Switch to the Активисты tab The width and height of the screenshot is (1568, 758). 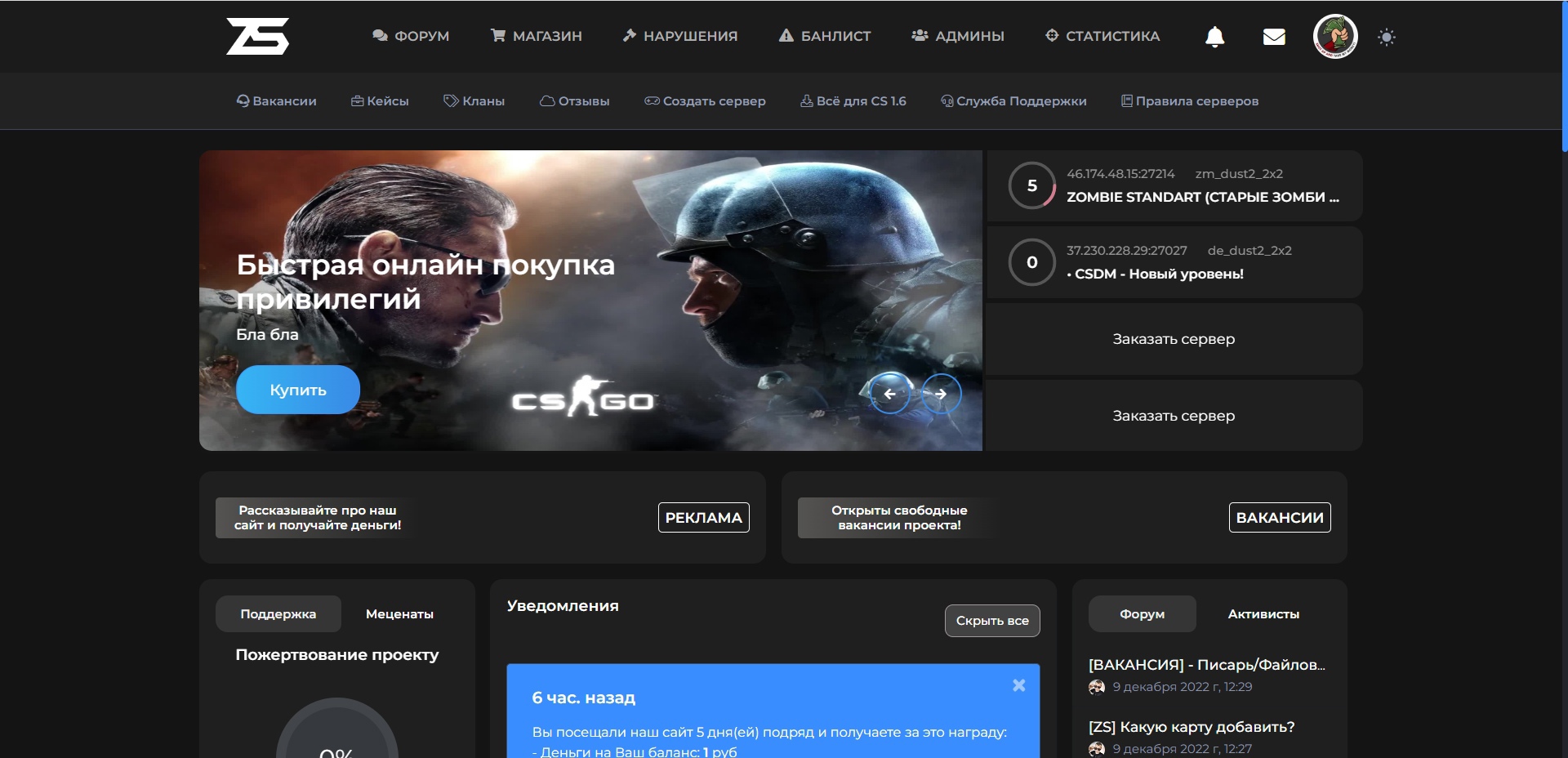click(1263, 614)
